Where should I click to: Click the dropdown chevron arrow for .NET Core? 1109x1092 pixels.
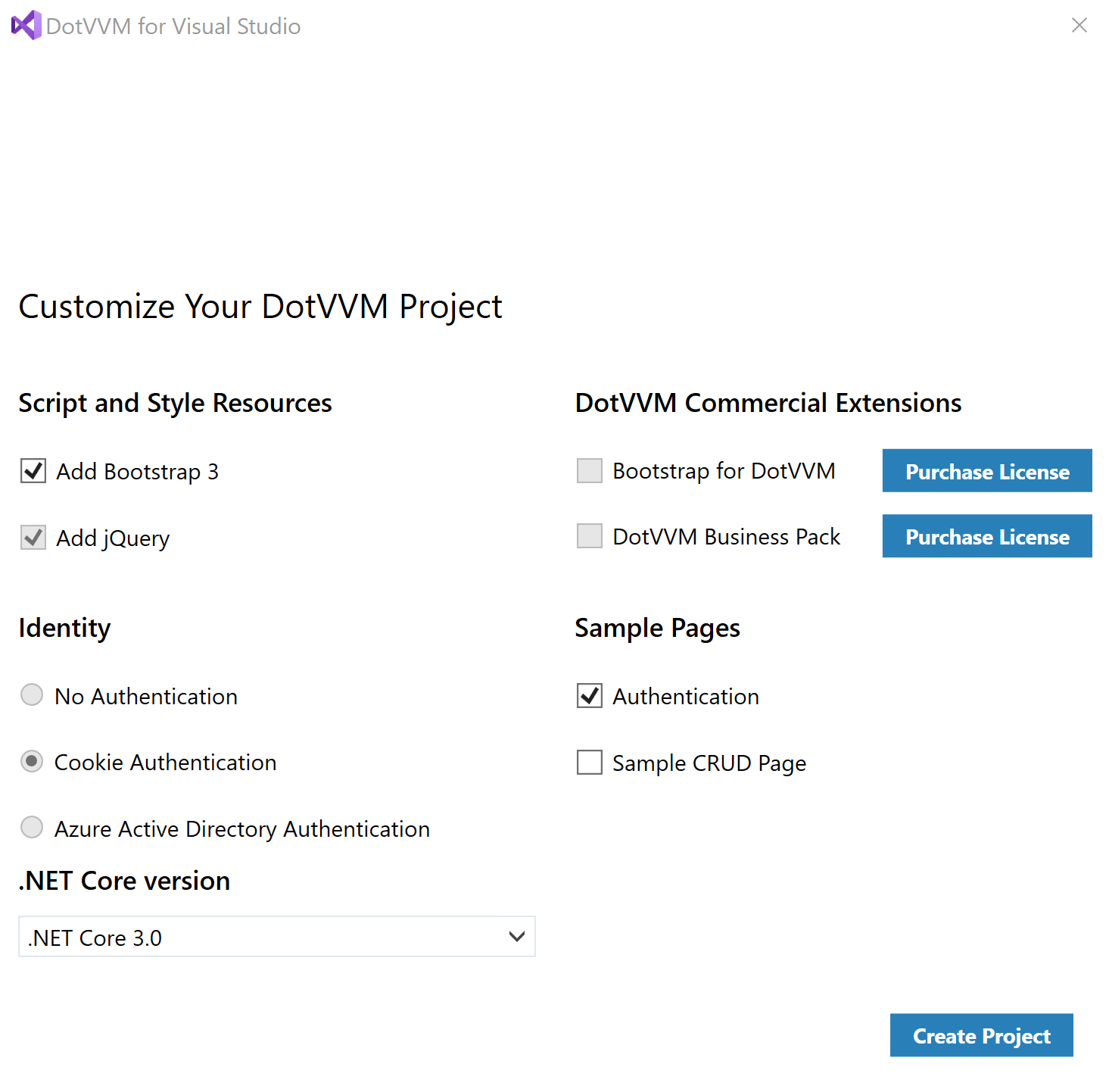517,937
